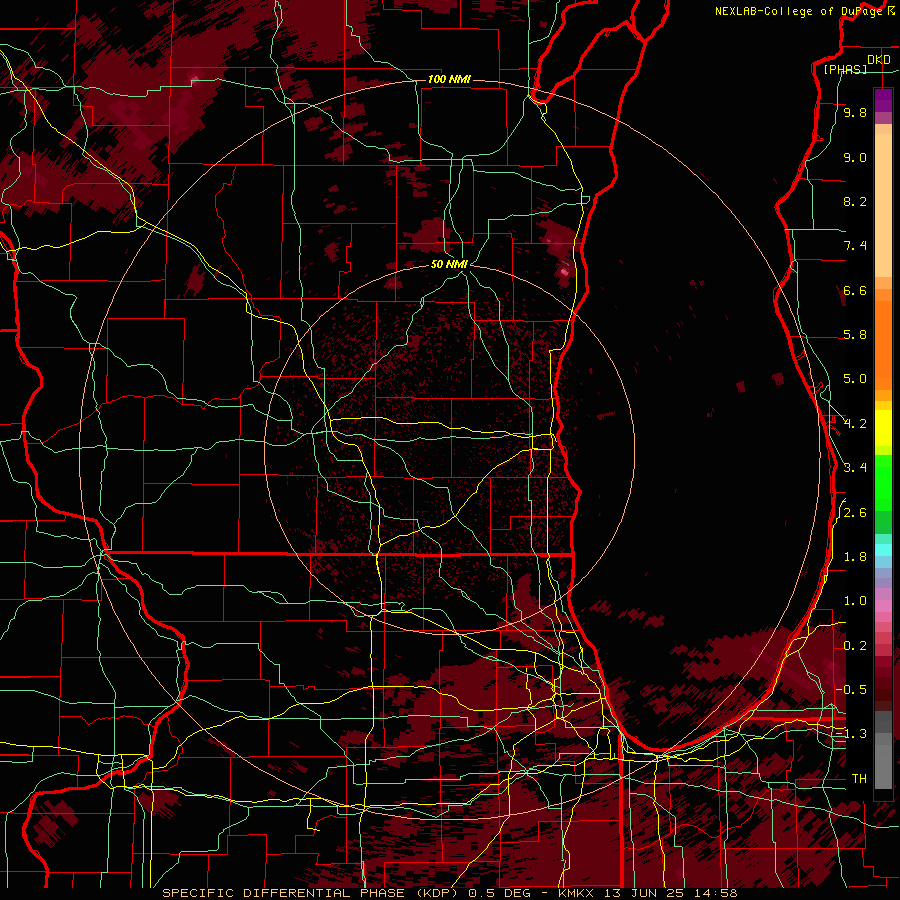This screenshot has height=900, width=900.
Task: Select the -1.3 scale label
Action: (851, 734)
